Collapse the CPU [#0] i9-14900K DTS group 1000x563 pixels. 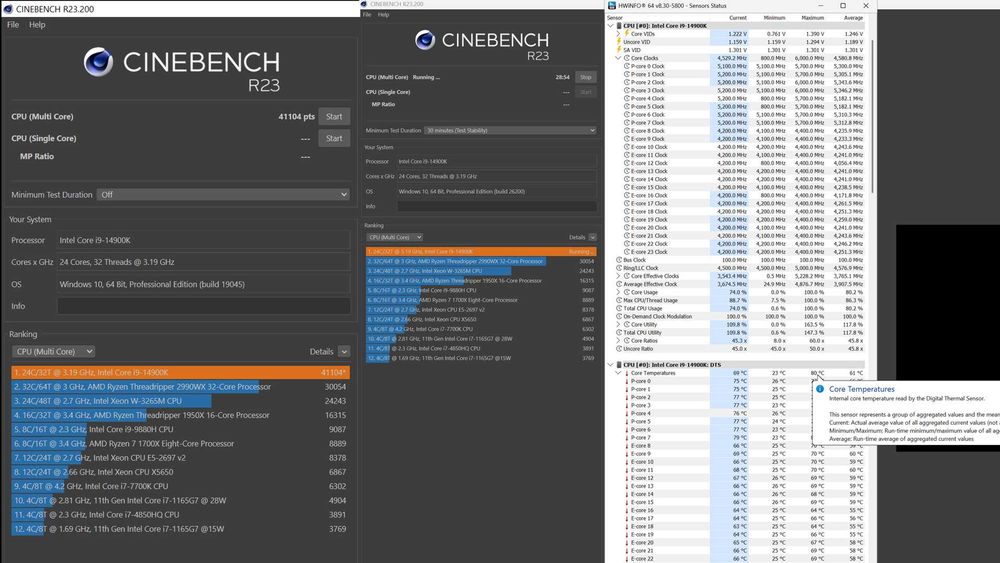tap(610, 365)
